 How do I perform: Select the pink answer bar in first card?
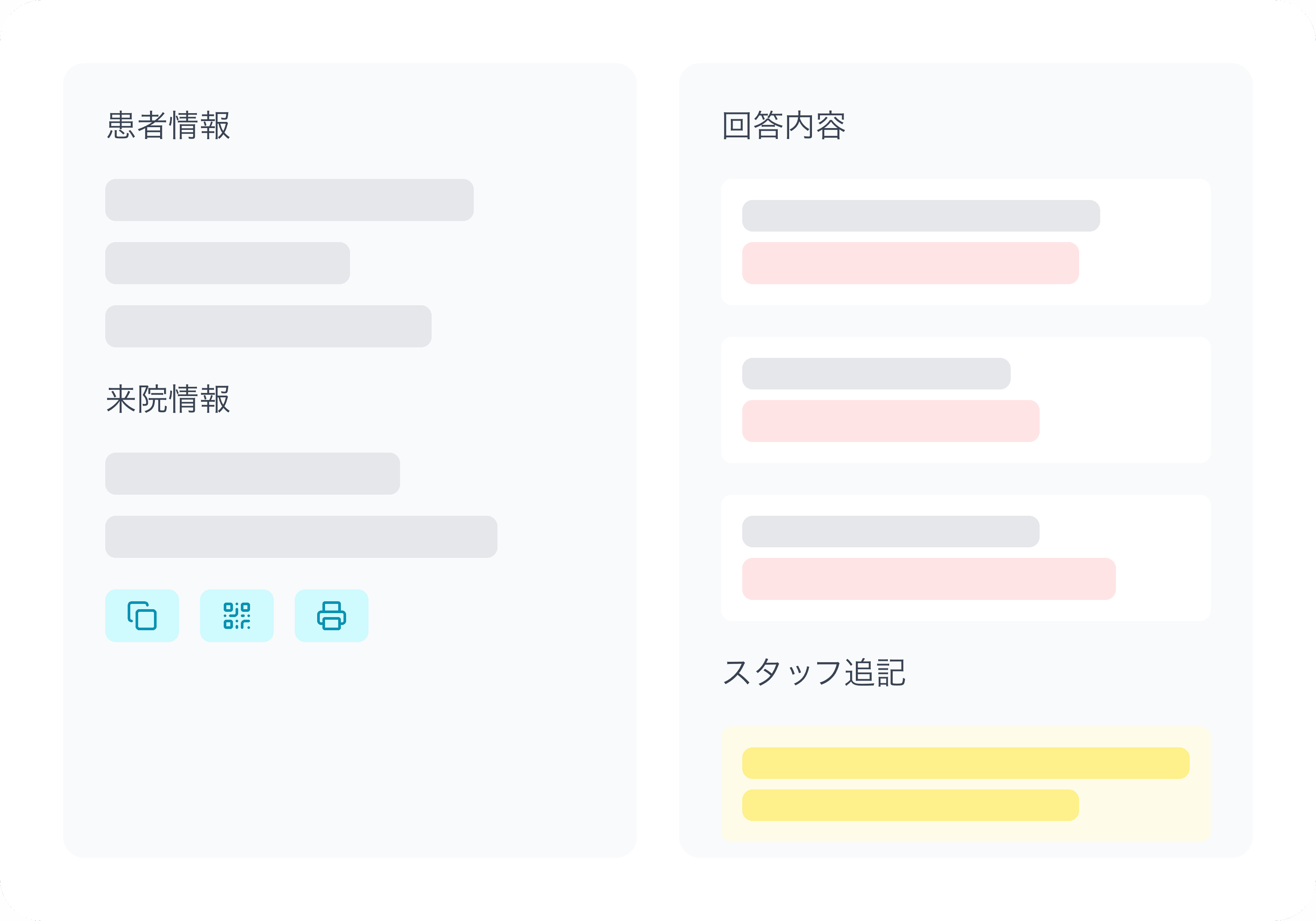pyautogui.click(x=910, y=263)
